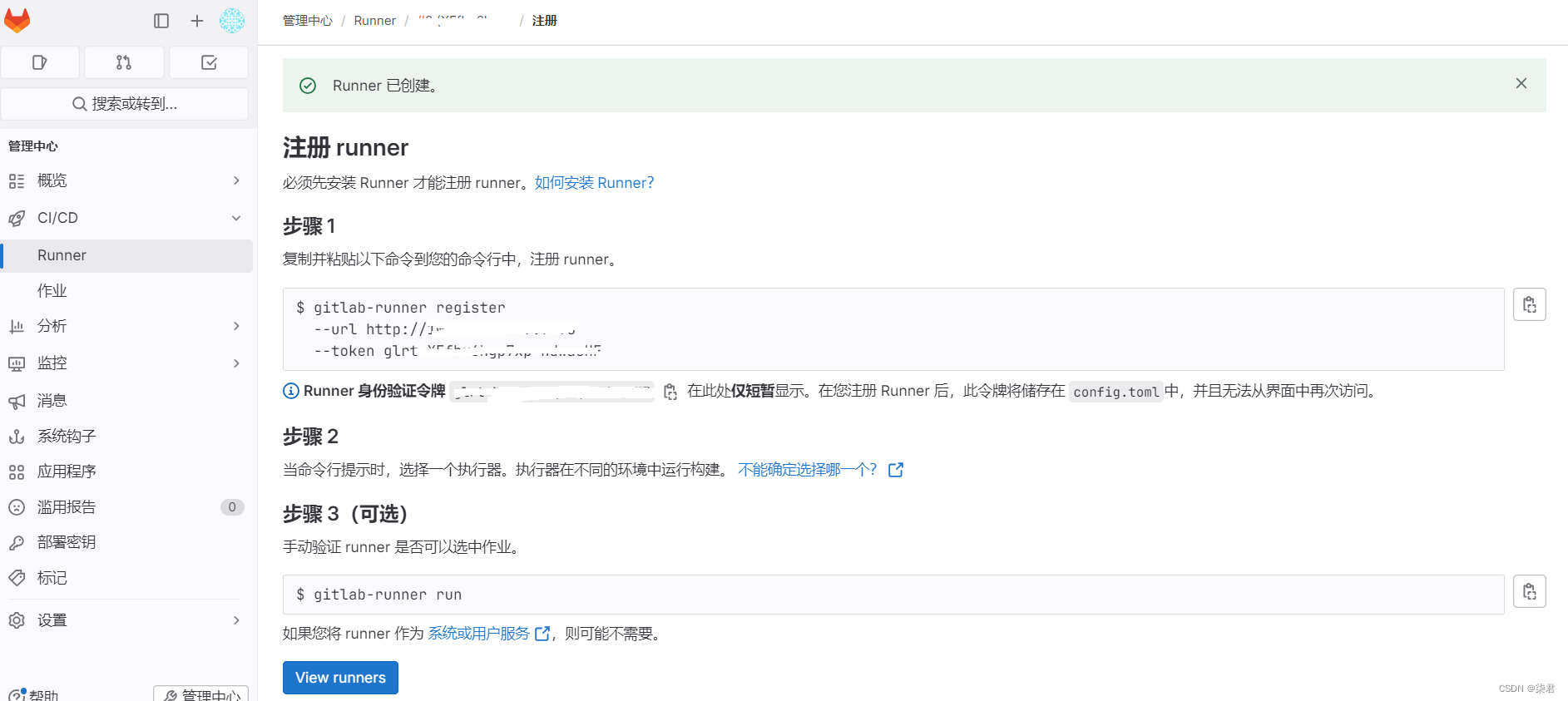Open 应用程序 in the sidebar
Screen dimensions: 1568x701
[126, 471]
